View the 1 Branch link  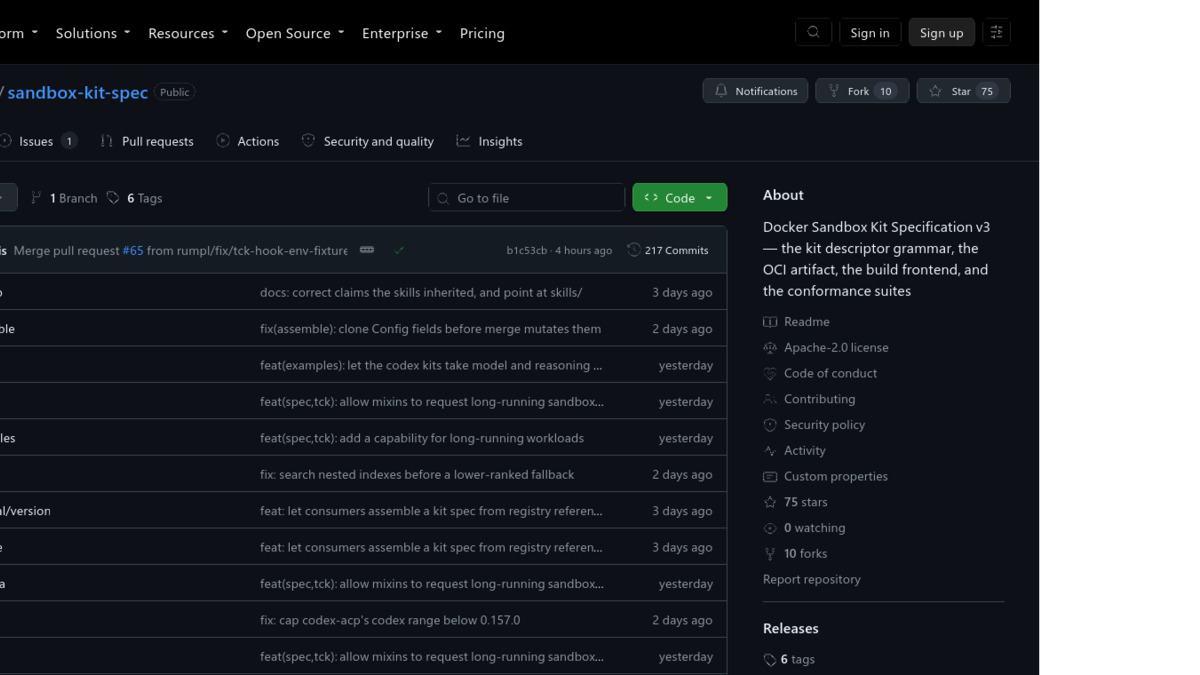(x=64, y=198)
